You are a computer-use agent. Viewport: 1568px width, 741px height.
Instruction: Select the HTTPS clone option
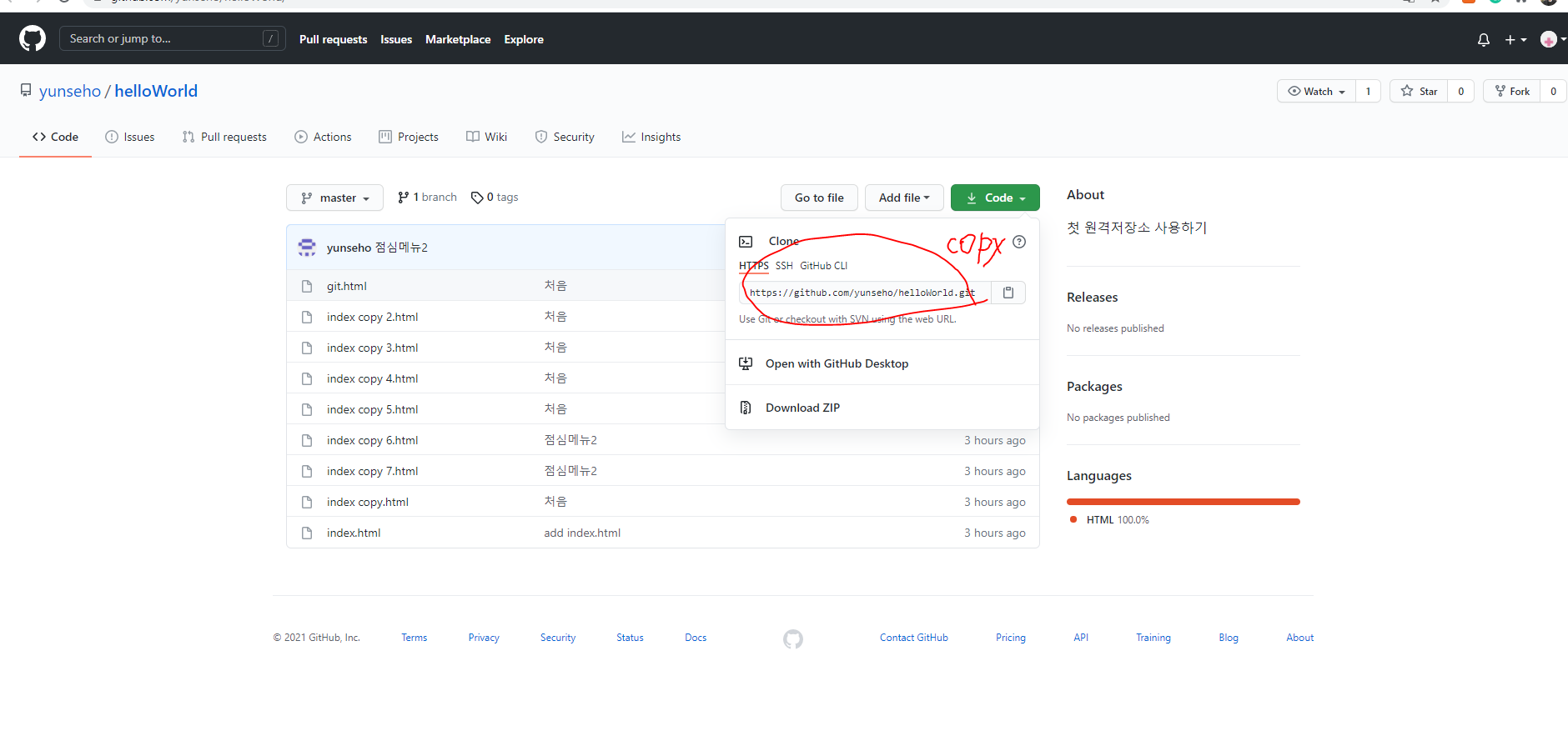(x=754, y=266)
